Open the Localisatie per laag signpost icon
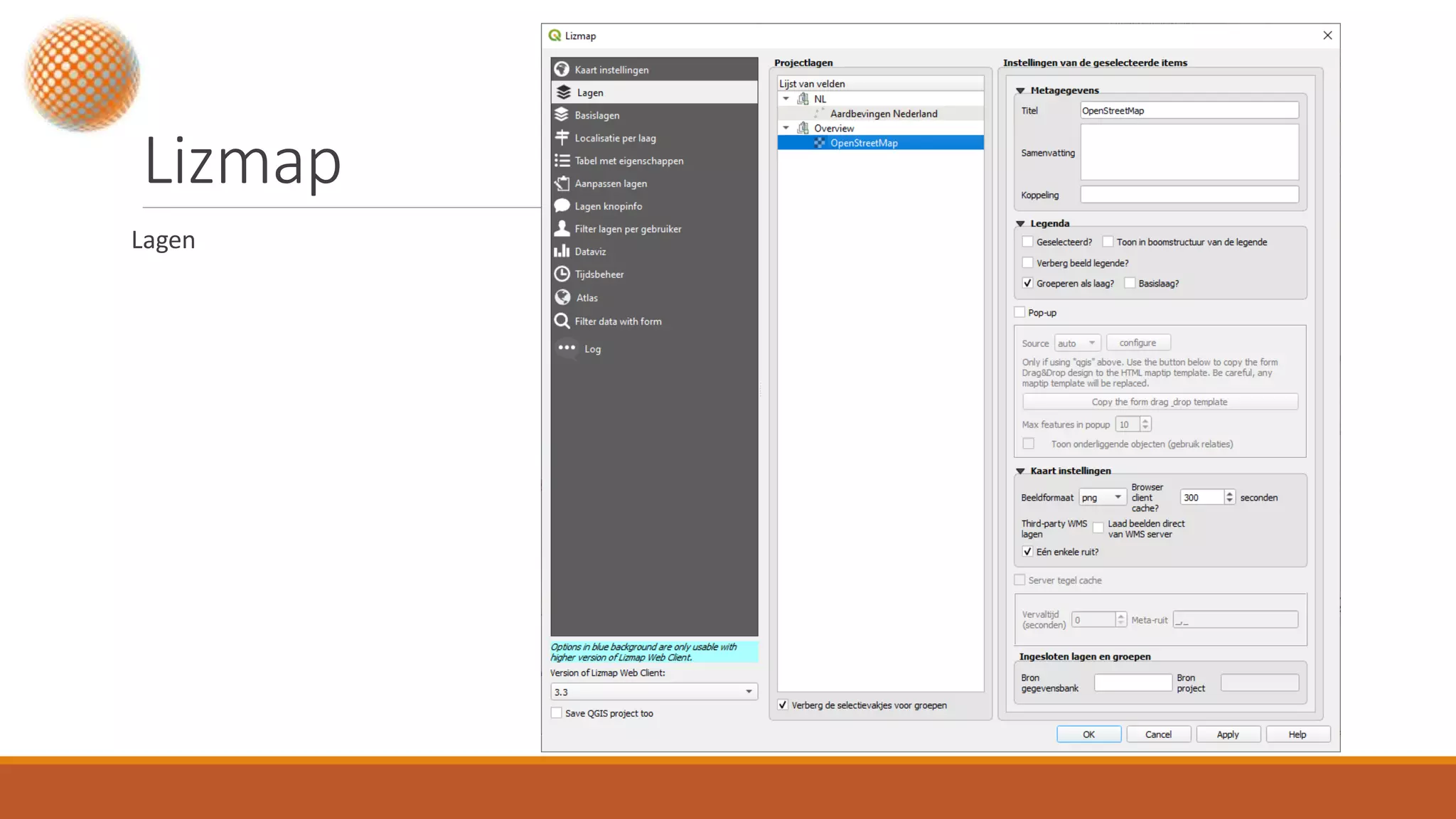The image size is (1456, 819). point(562,137)
